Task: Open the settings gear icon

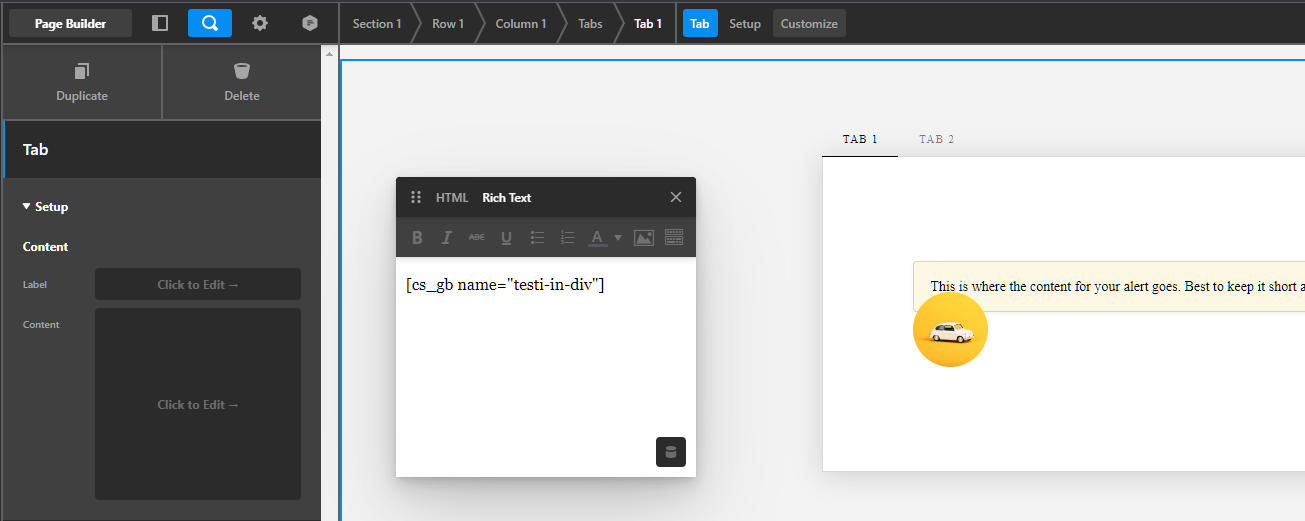Action: click(260, 23)
